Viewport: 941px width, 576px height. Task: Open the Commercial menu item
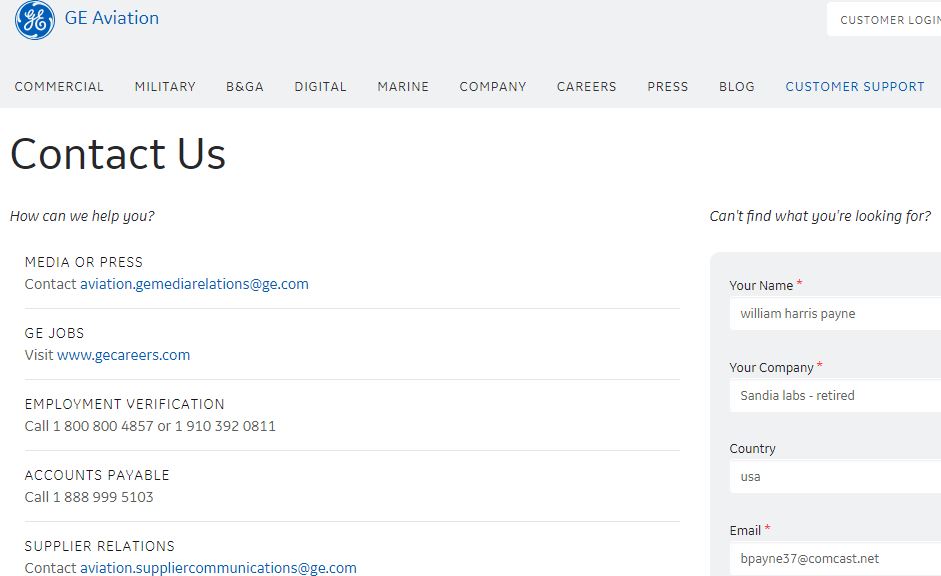(59, 87)
